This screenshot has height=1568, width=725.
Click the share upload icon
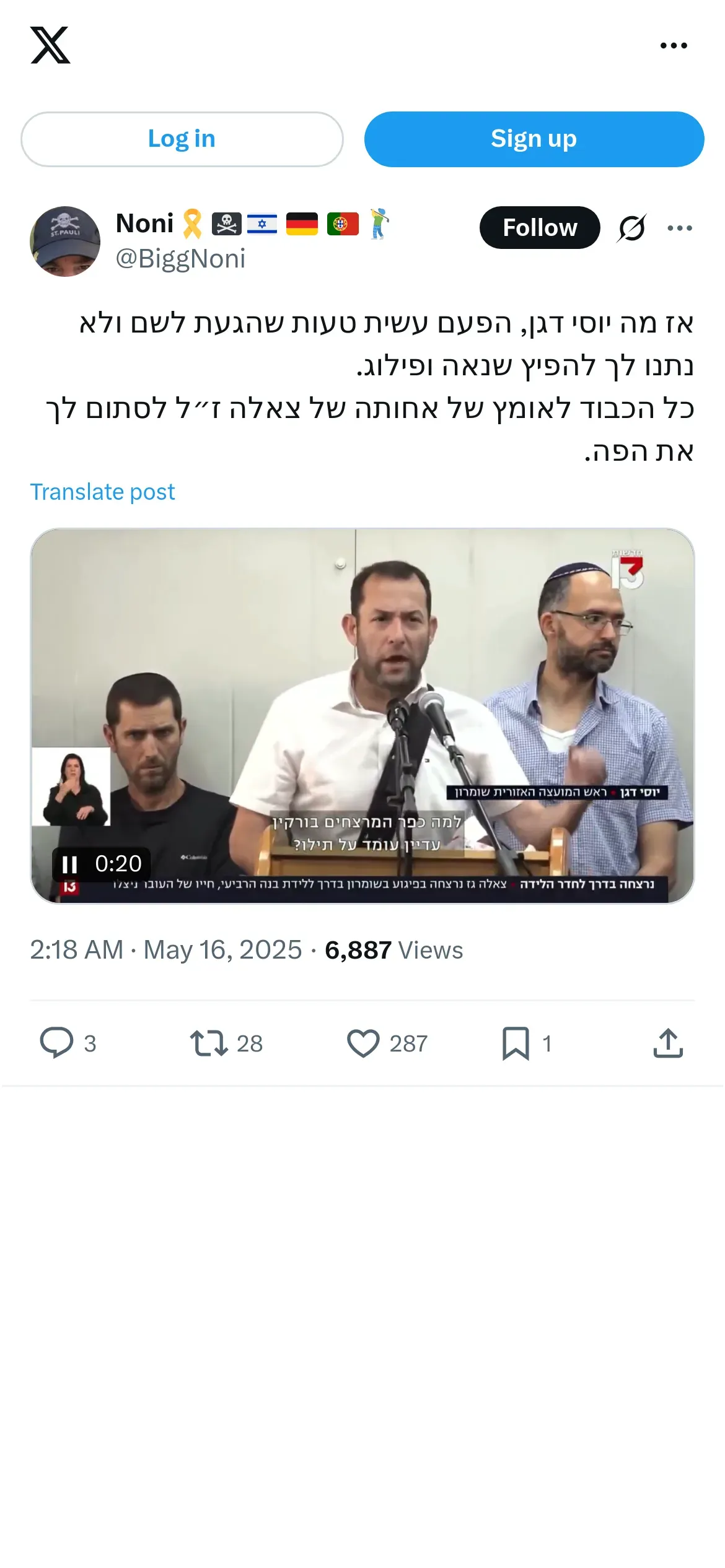click(x=668, y=1043)
